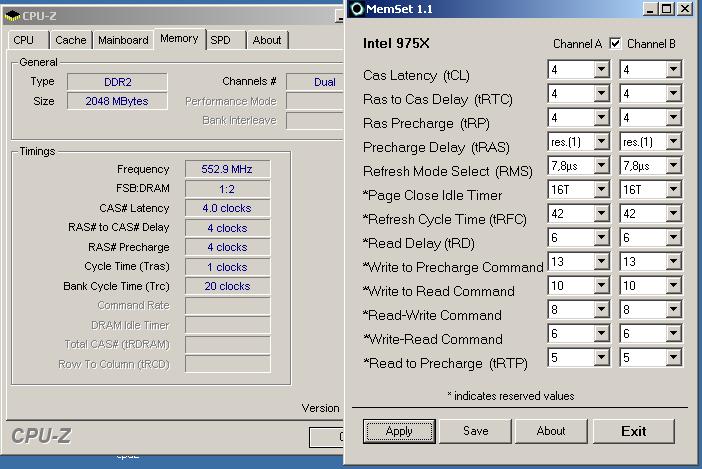Image resolution: width=702 pixels, height=469 pixels.
Task: Open Channel B Precharge Delay tRAS dropdown
Action: [673, 142]
